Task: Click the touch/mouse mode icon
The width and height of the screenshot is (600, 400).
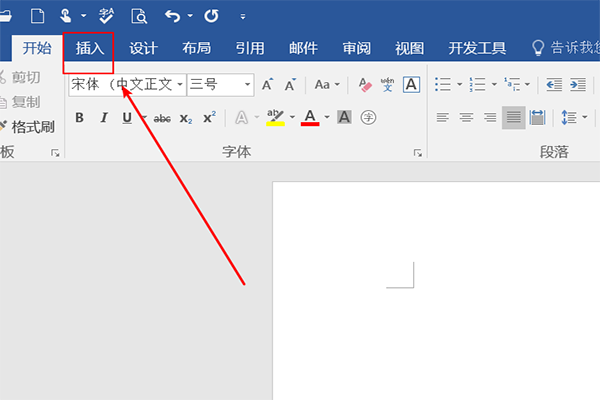Action: tap(65, 16)
